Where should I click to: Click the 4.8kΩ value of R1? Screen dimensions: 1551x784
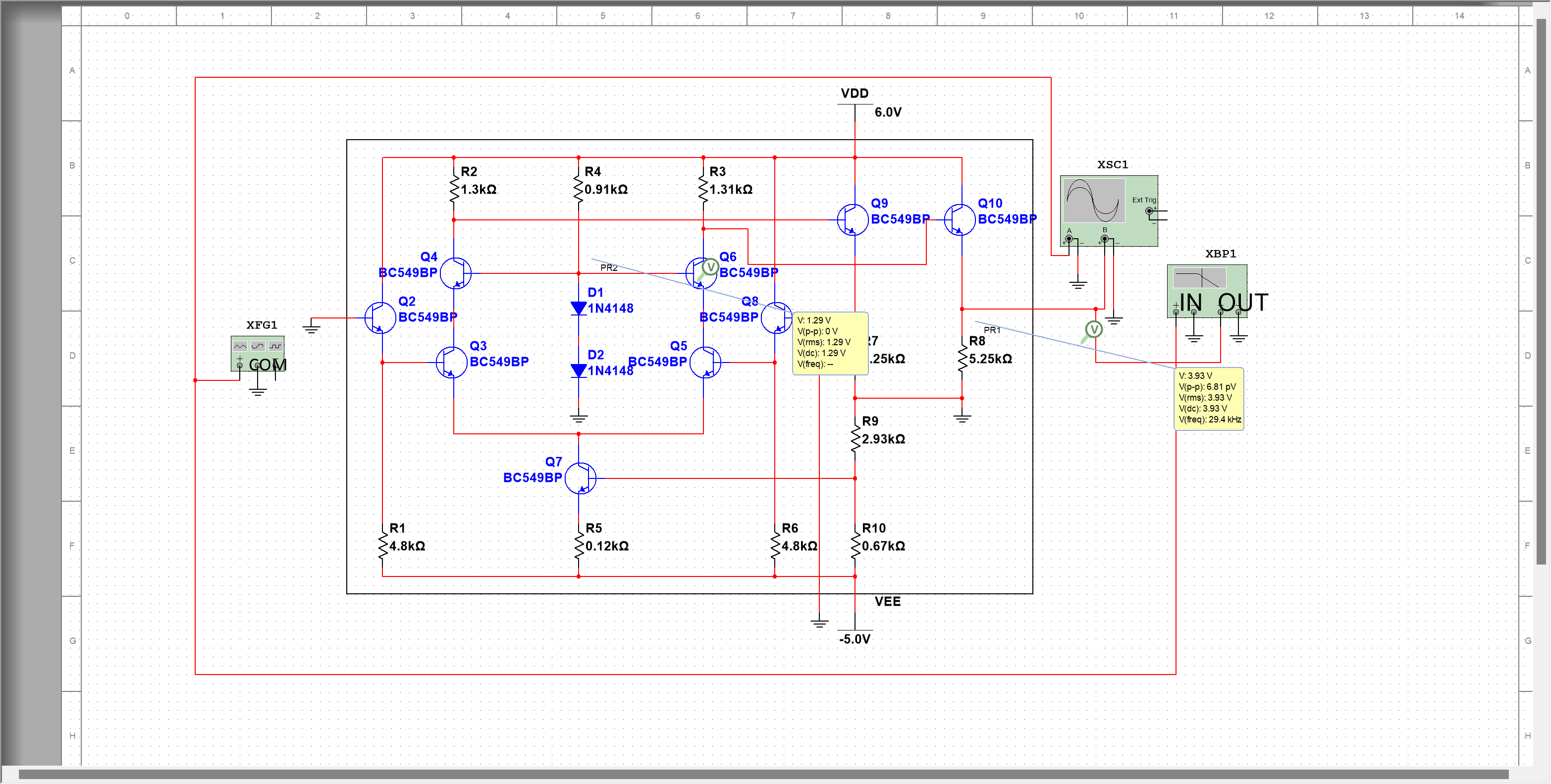407,546
